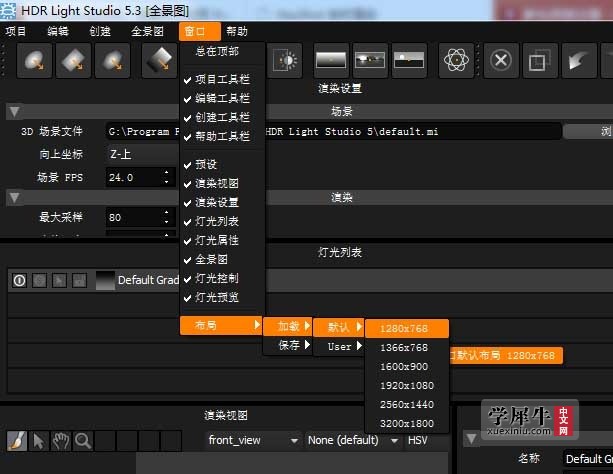Uncheck 预设 panel option
The image size is (613, 474).
pos(222,164)
